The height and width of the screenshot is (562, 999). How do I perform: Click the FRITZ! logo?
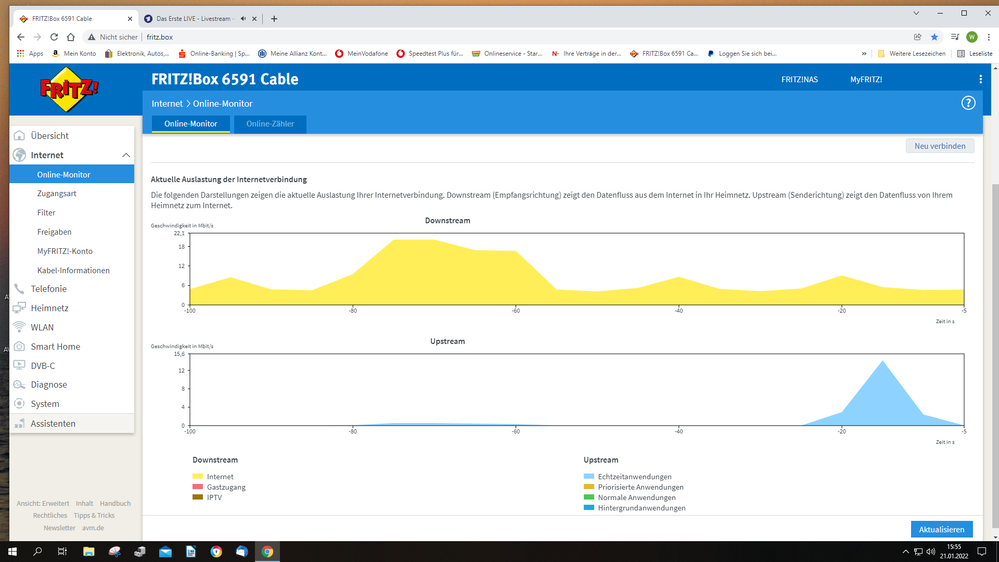pos(69,89)
